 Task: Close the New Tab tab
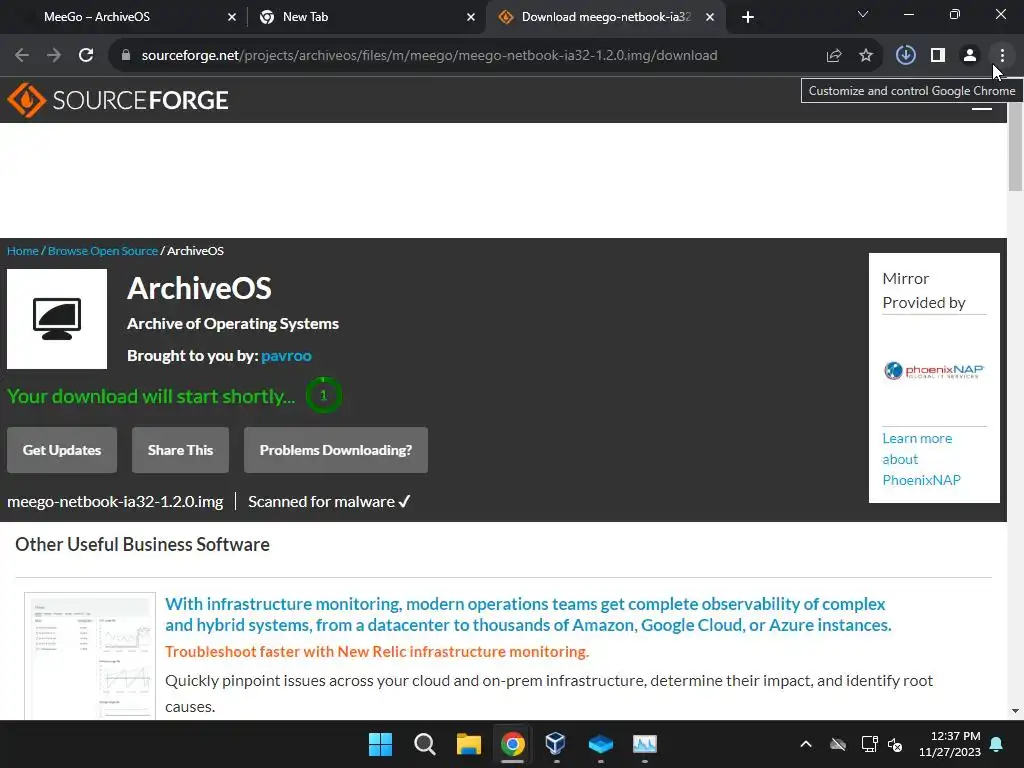[471, 18]
